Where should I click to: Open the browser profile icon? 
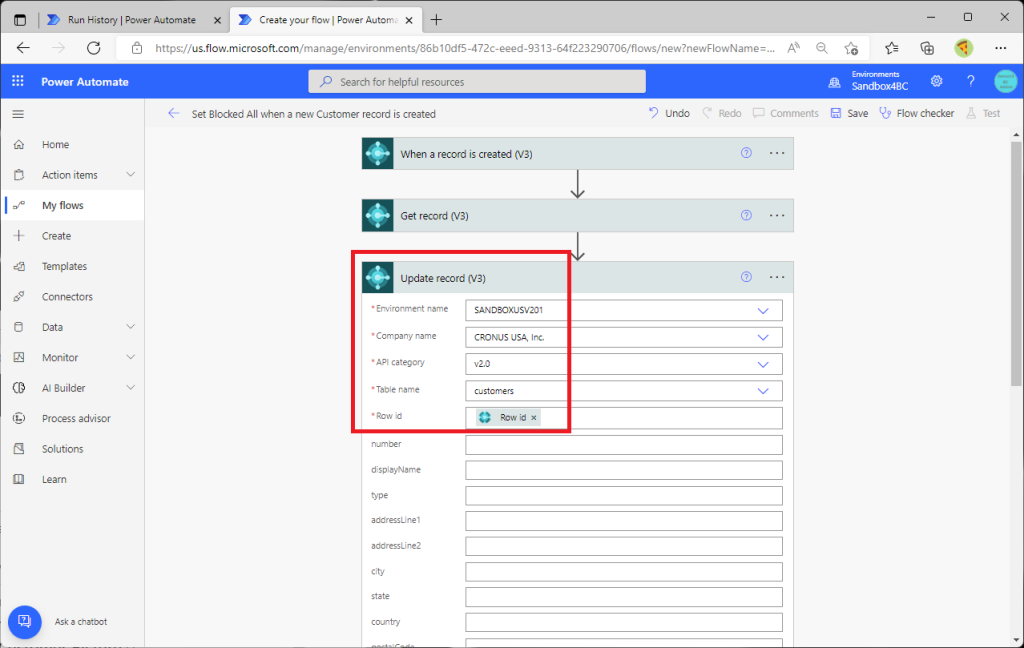point(963,48)
